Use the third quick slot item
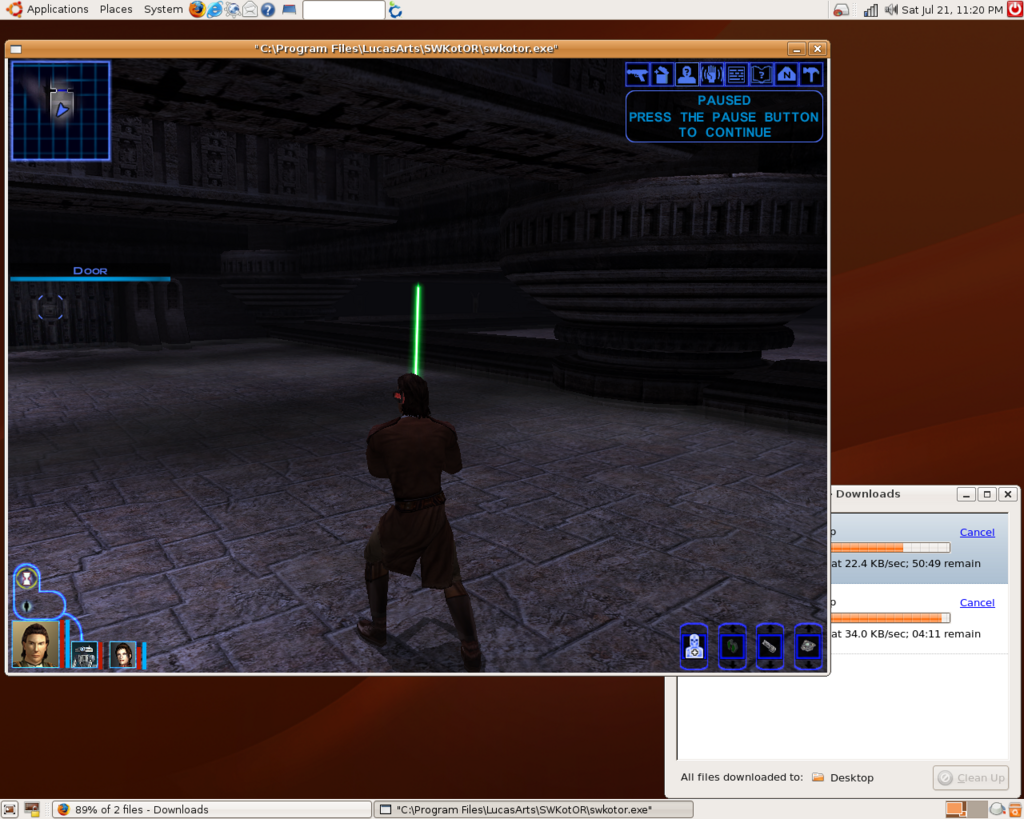This screenshot has height=819, width=1024. [x=770, y=647]
